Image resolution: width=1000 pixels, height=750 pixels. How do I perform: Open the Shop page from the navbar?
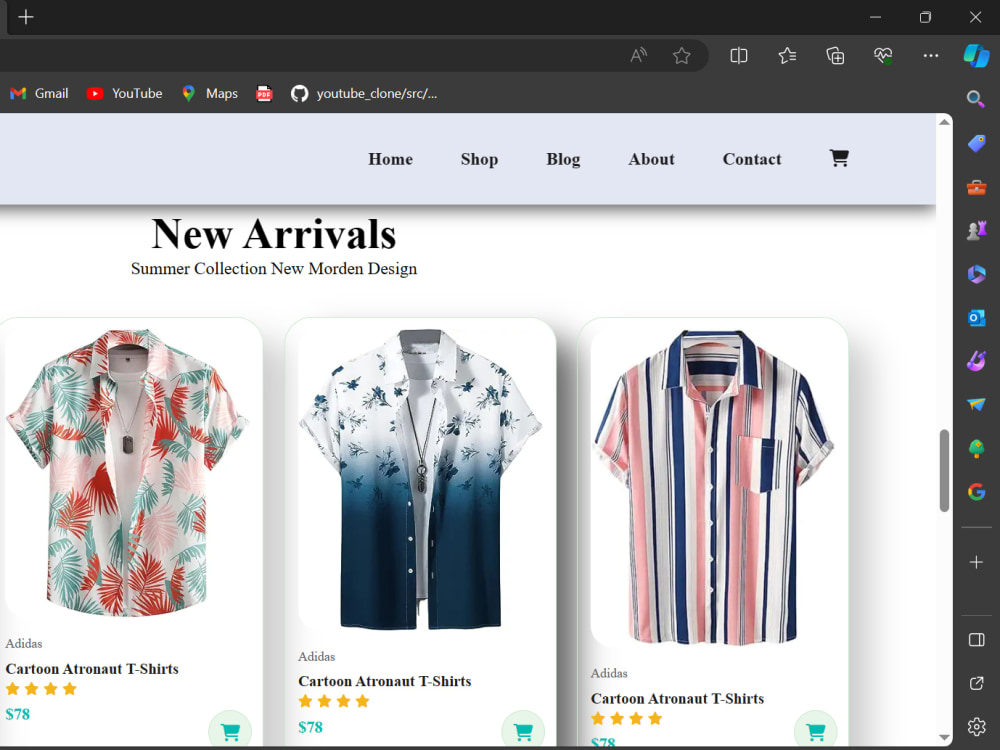pyautogui.click(x=479, y=159)
